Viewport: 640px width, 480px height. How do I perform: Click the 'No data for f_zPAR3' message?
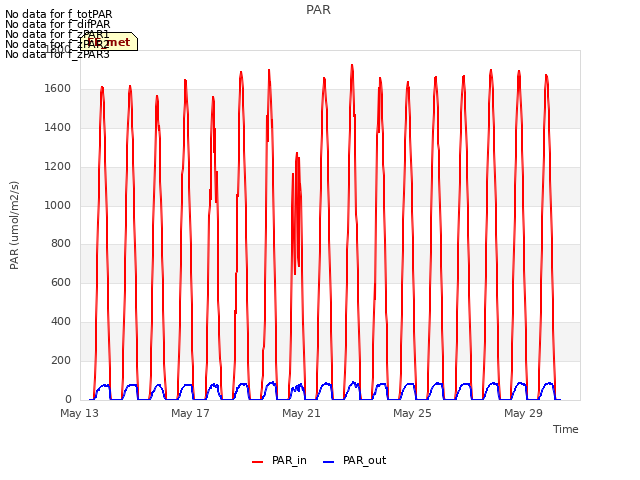click(x=57, y=54)
